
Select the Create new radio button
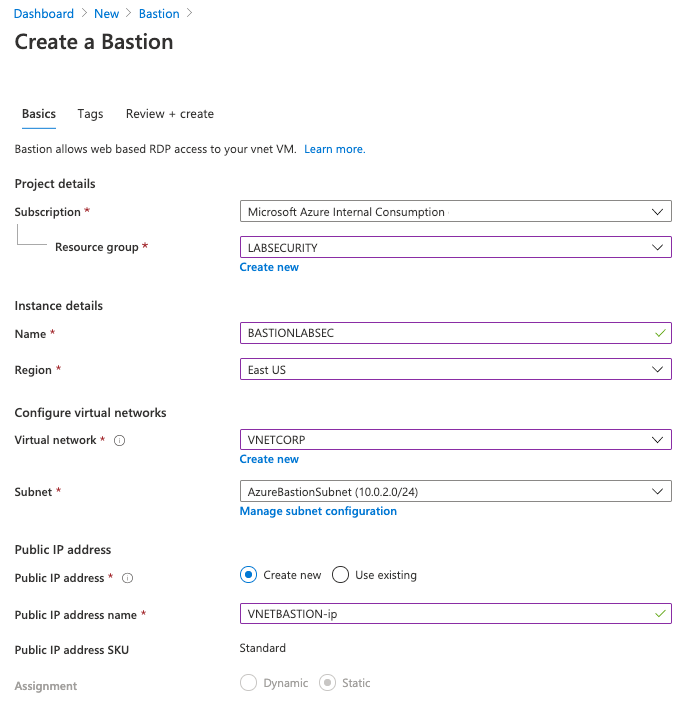pos(249,575)
